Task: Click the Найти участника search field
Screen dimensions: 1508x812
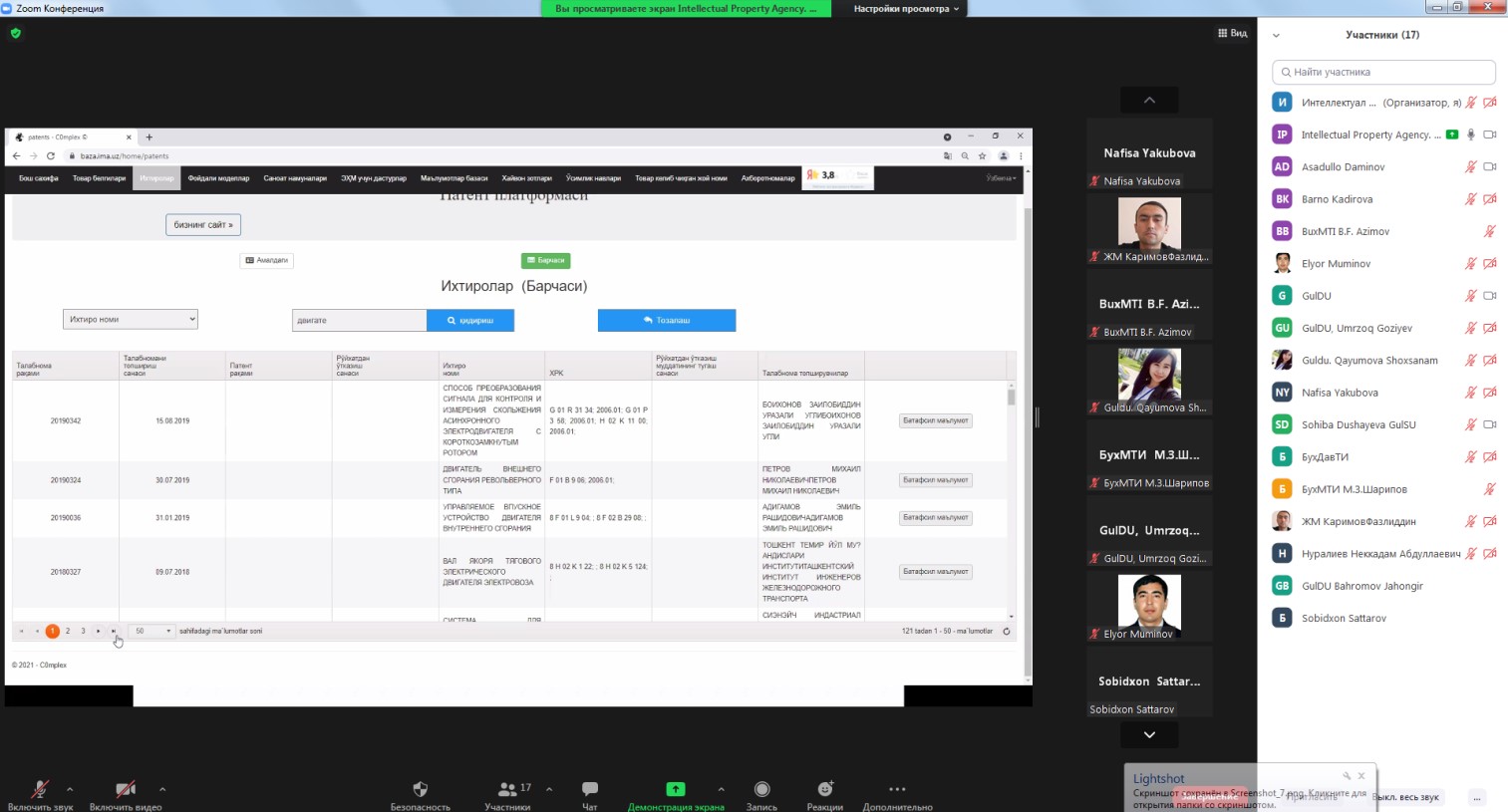Action: (1383, 72)
